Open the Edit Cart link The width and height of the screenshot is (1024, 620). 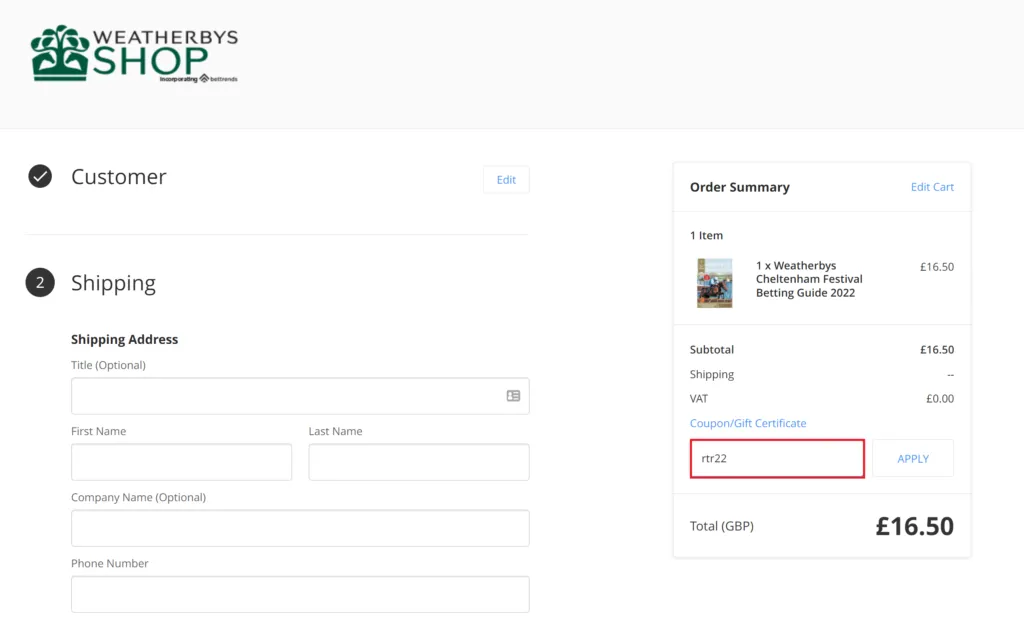point(932,187)
